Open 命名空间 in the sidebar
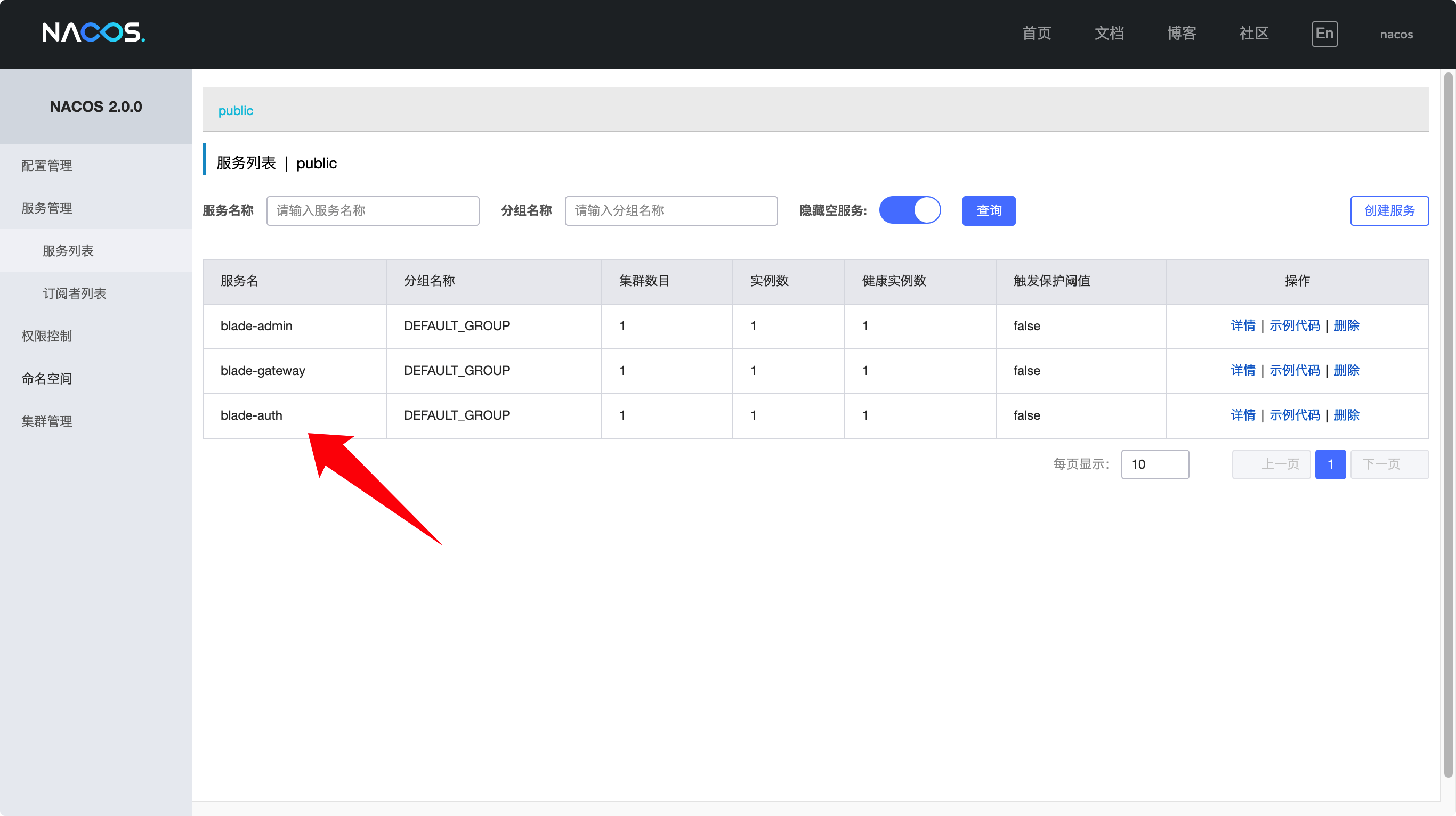This screenshot has width=1456, height=816. [x=96, y=378]
